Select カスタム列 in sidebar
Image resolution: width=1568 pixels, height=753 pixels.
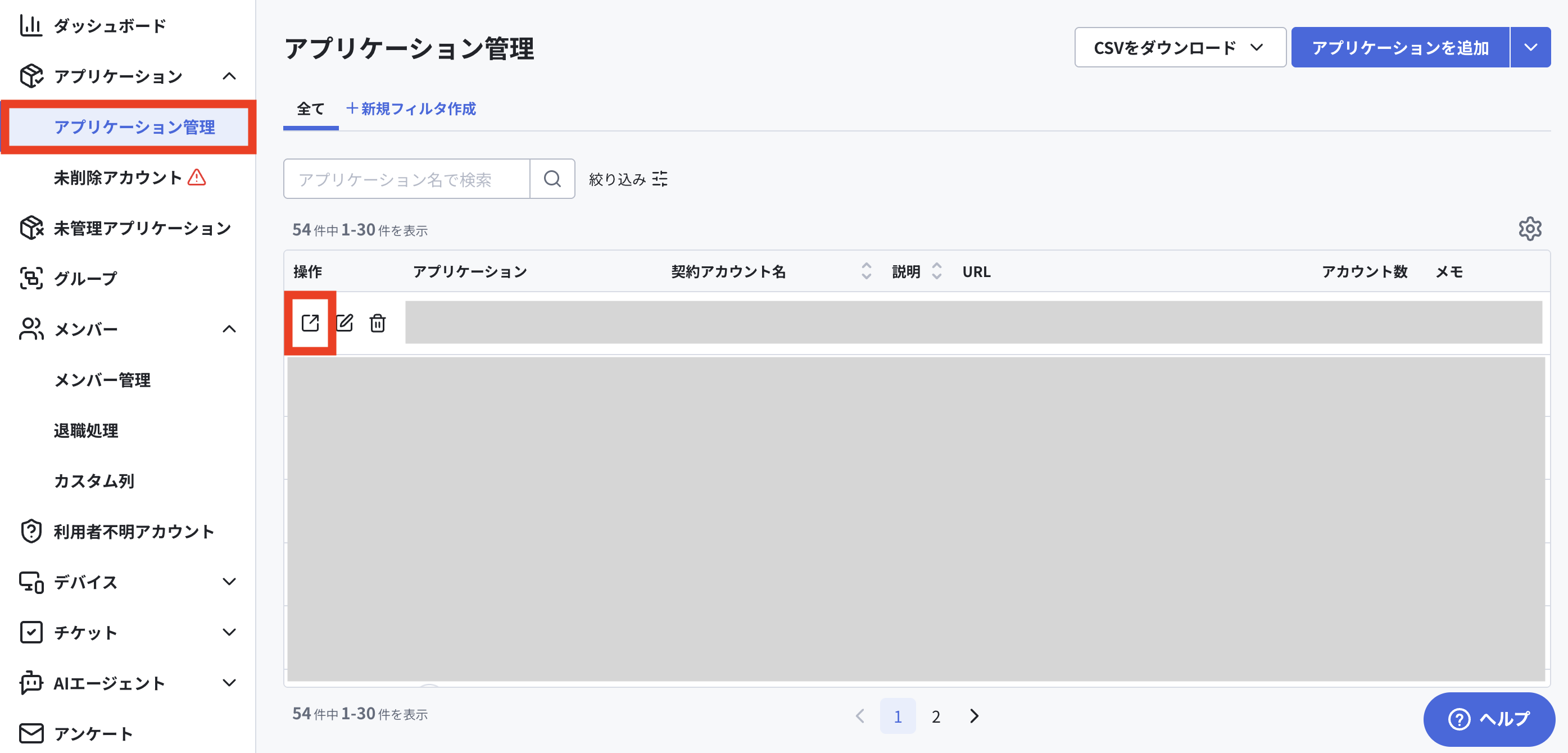point(94,480)
